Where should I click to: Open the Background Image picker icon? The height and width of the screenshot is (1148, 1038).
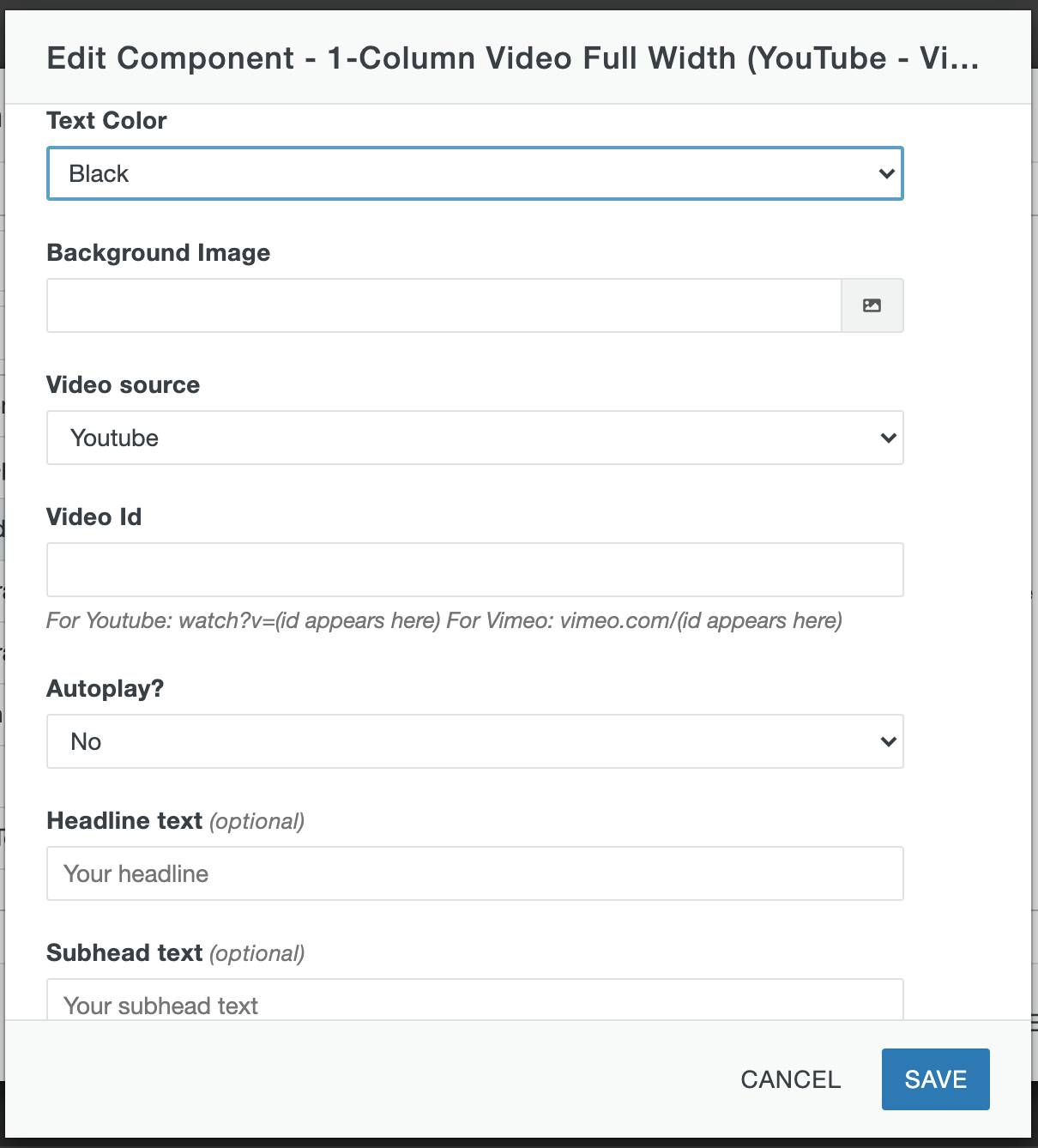(872, 305)
